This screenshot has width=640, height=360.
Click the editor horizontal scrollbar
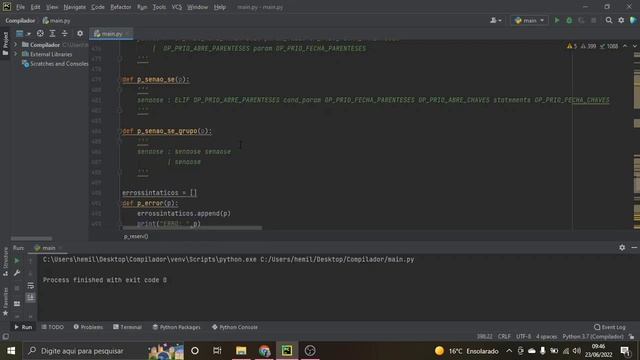(x=192, y=228)
